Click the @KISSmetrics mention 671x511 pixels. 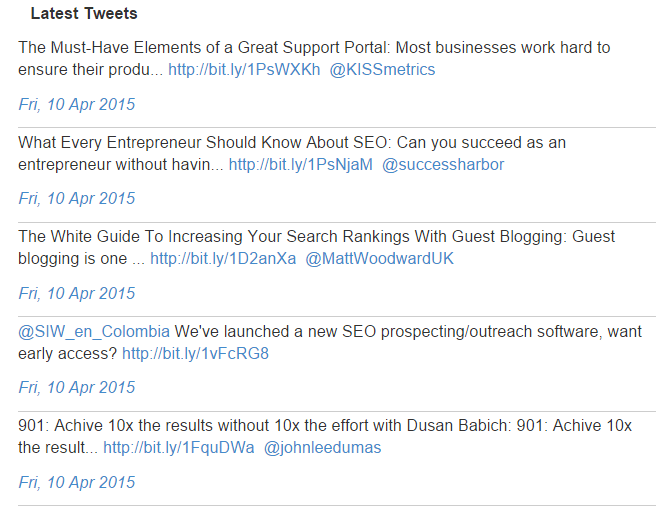pyautogui.click(x=382, y=70)
